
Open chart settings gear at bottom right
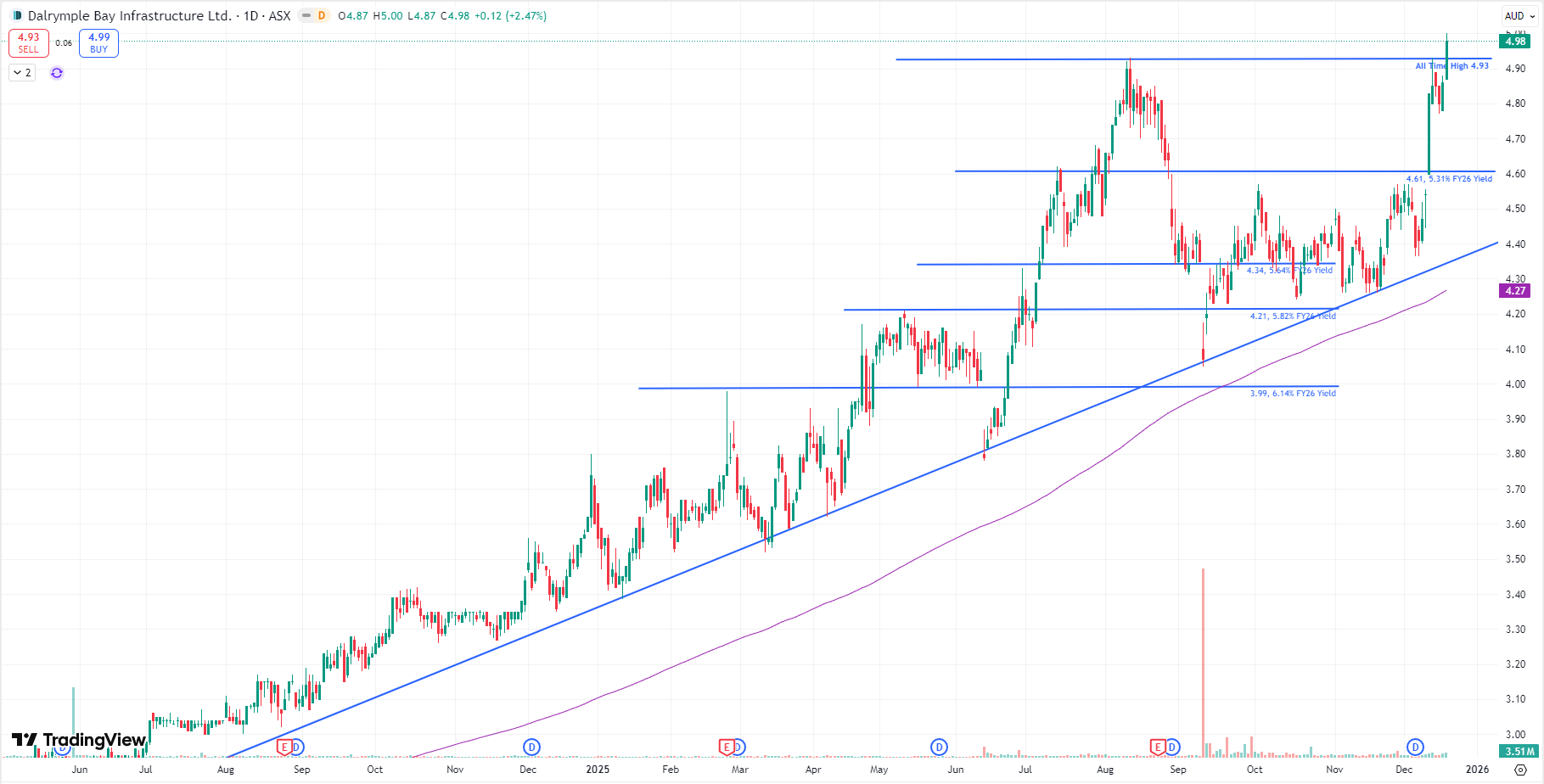coord(1520,770)
